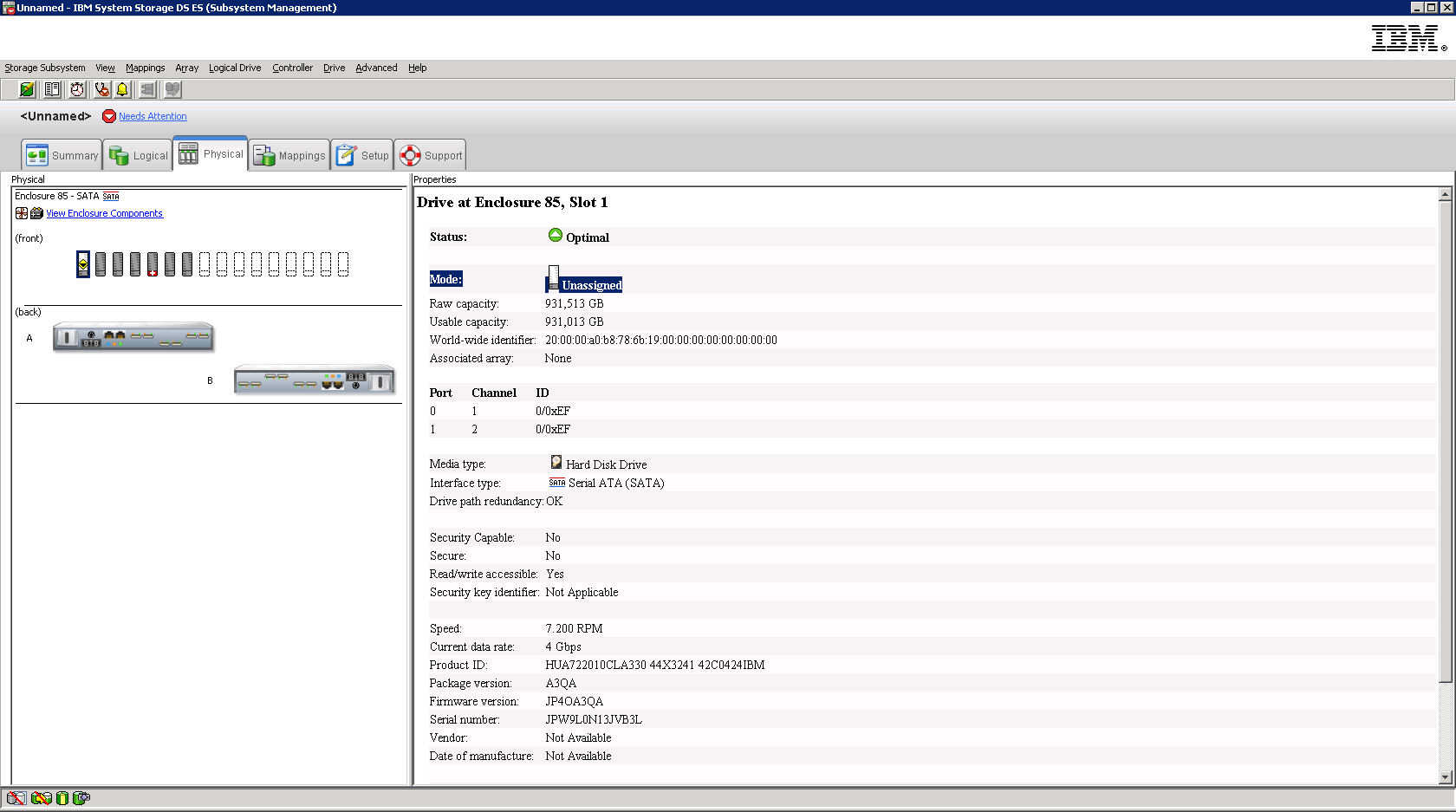Viewport: 1456px width, 812px height.
Task: Click the crossed-out grey drives status bar icon
Action: 16,798
